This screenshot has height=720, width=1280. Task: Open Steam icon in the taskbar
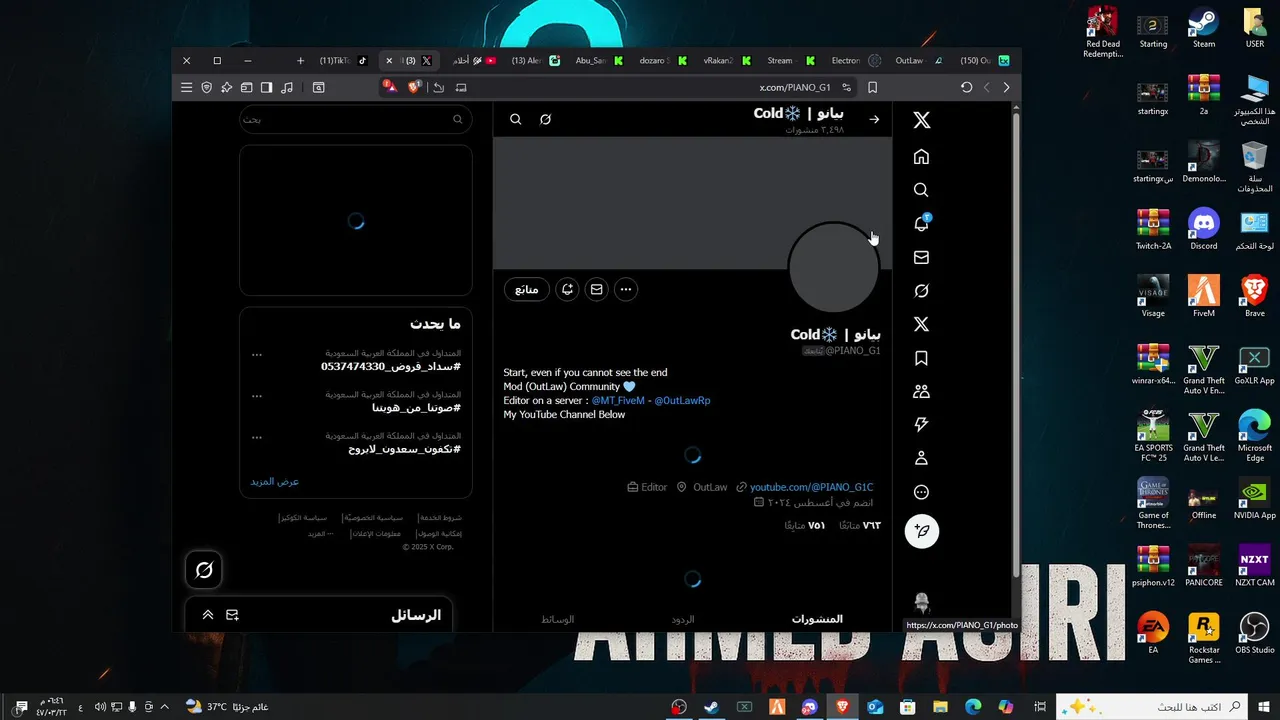[711, 707]
